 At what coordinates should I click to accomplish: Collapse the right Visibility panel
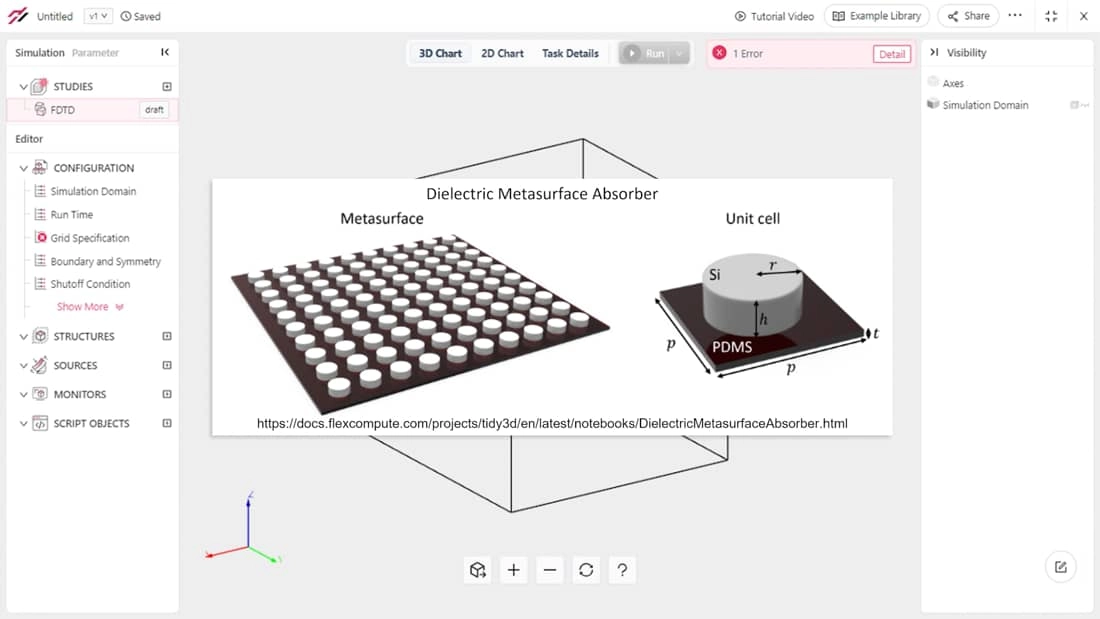coord(934,53)
